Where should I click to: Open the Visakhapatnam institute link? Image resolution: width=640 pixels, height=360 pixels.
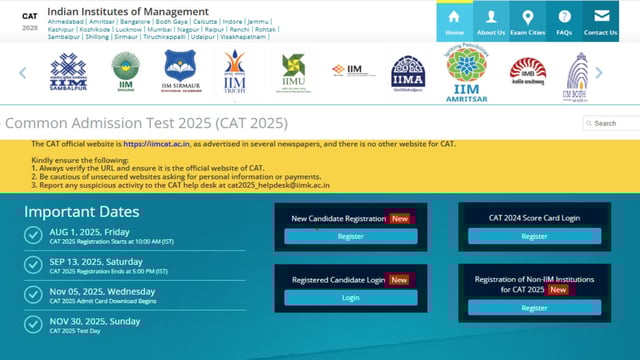[243, 37]
